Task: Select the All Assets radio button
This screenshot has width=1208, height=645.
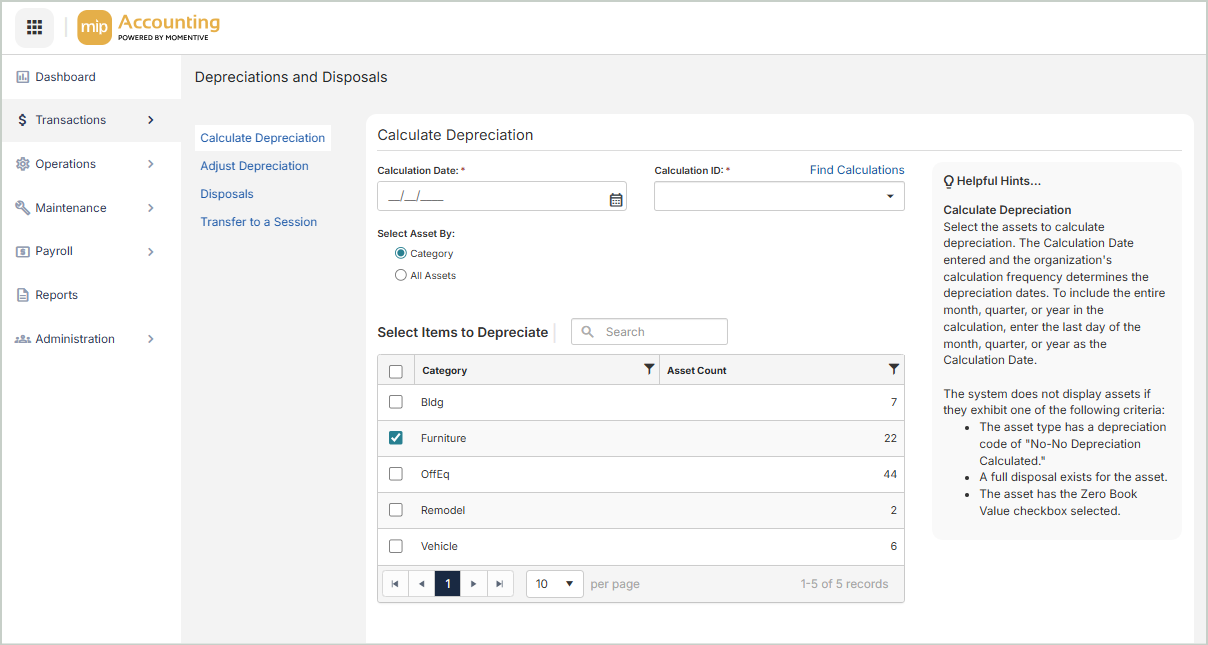Action: pos(401,275)
